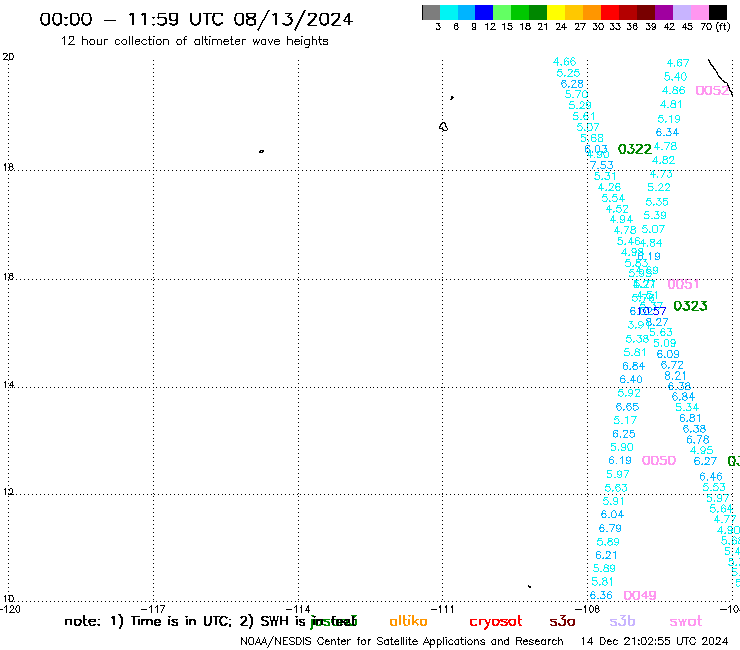Click the NOAA/NESDIS Center credit line
Image resolution: width=740 pixels, height=650 pixels.
[x=402, y=642]
